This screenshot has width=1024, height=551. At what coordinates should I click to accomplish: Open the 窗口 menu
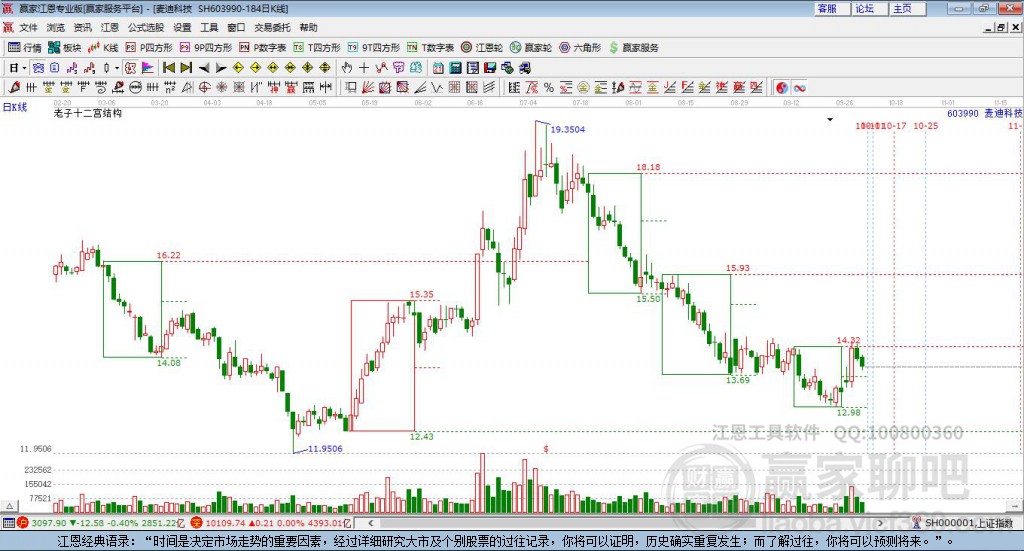coord(236,27)
